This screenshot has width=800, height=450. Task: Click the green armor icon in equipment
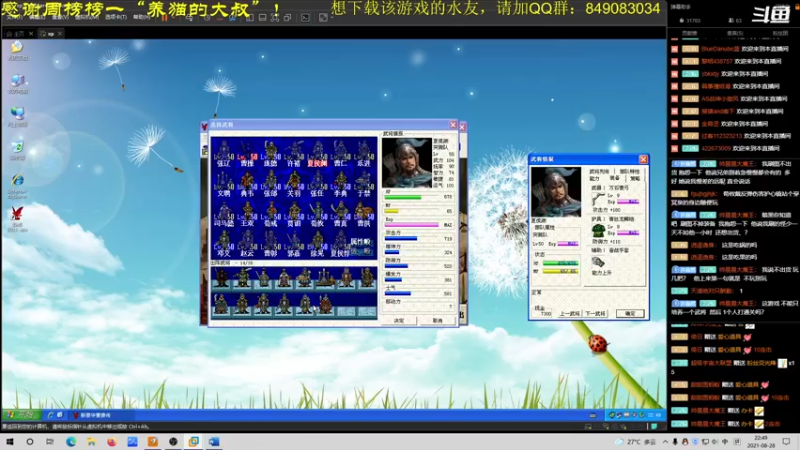click(x=598, y=230)
